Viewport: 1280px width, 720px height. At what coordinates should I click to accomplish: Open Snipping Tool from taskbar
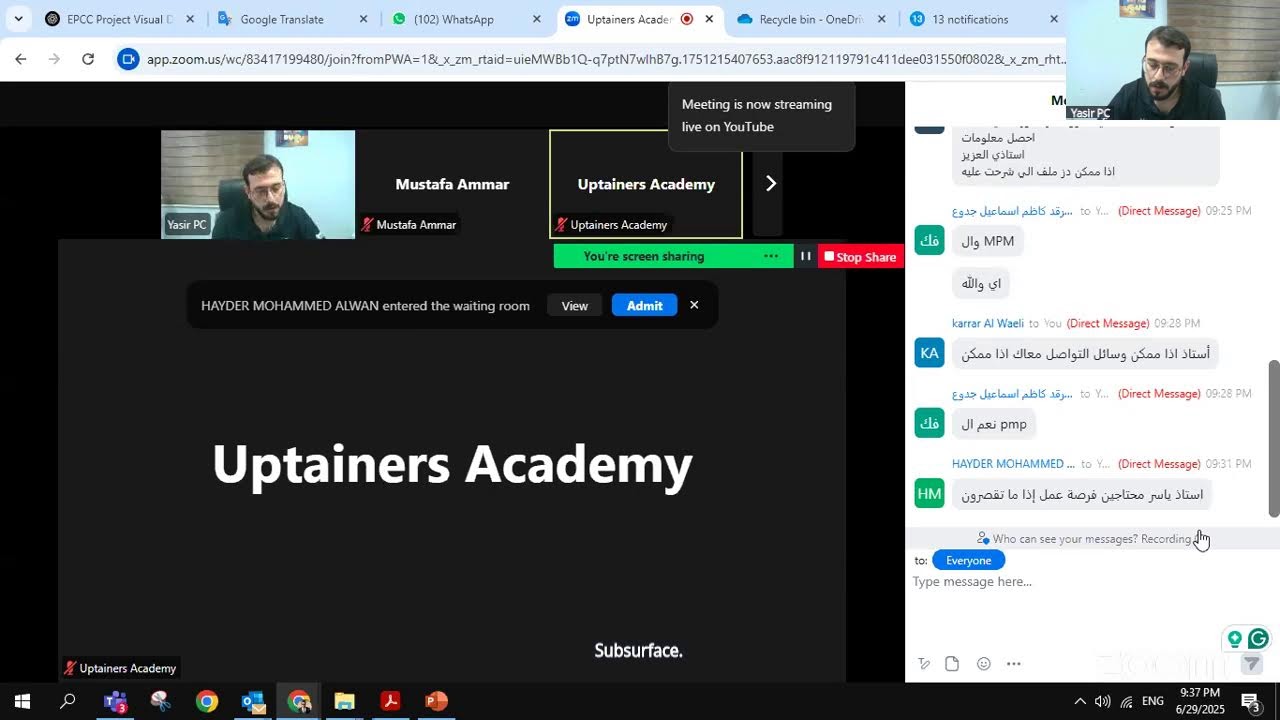[x=161, y=701]
